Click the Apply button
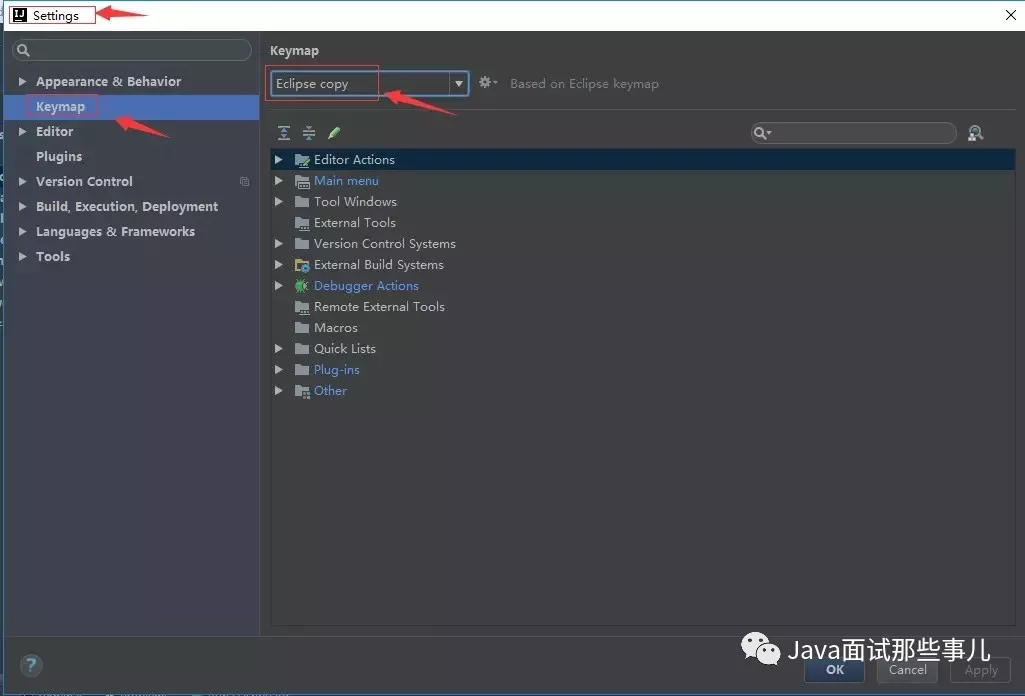Viewport: 1025px width, 696px height. [x=981, y=670]
